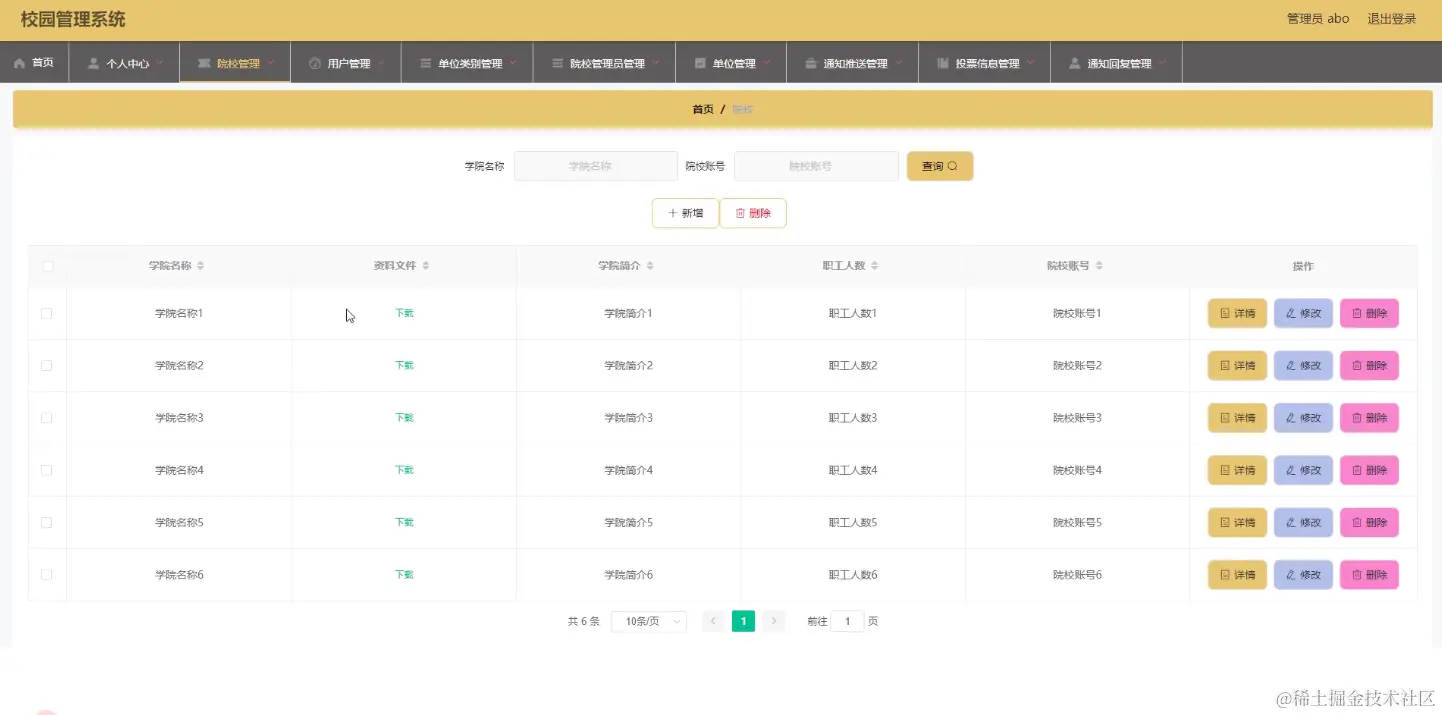
Task: Click the trash icon in top 删除 button
Action: pyautogui.click(x=741, y=213)
